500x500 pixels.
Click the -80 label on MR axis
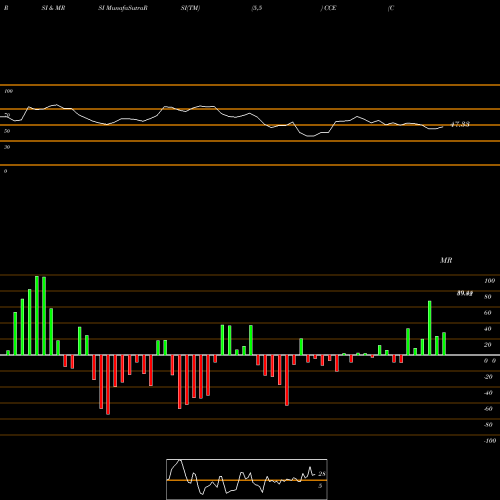tap(488, 425)
